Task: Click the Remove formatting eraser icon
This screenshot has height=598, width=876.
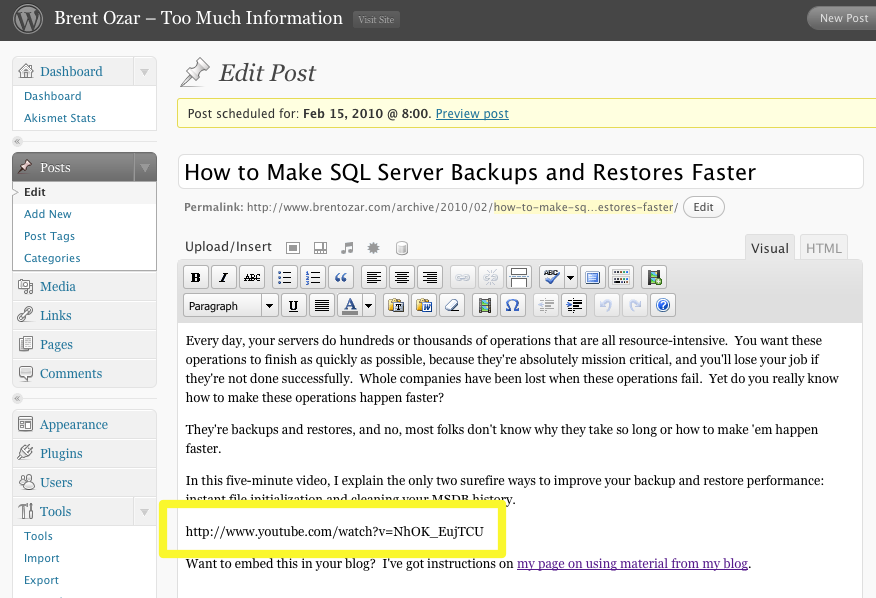Action: coord(453,306)
